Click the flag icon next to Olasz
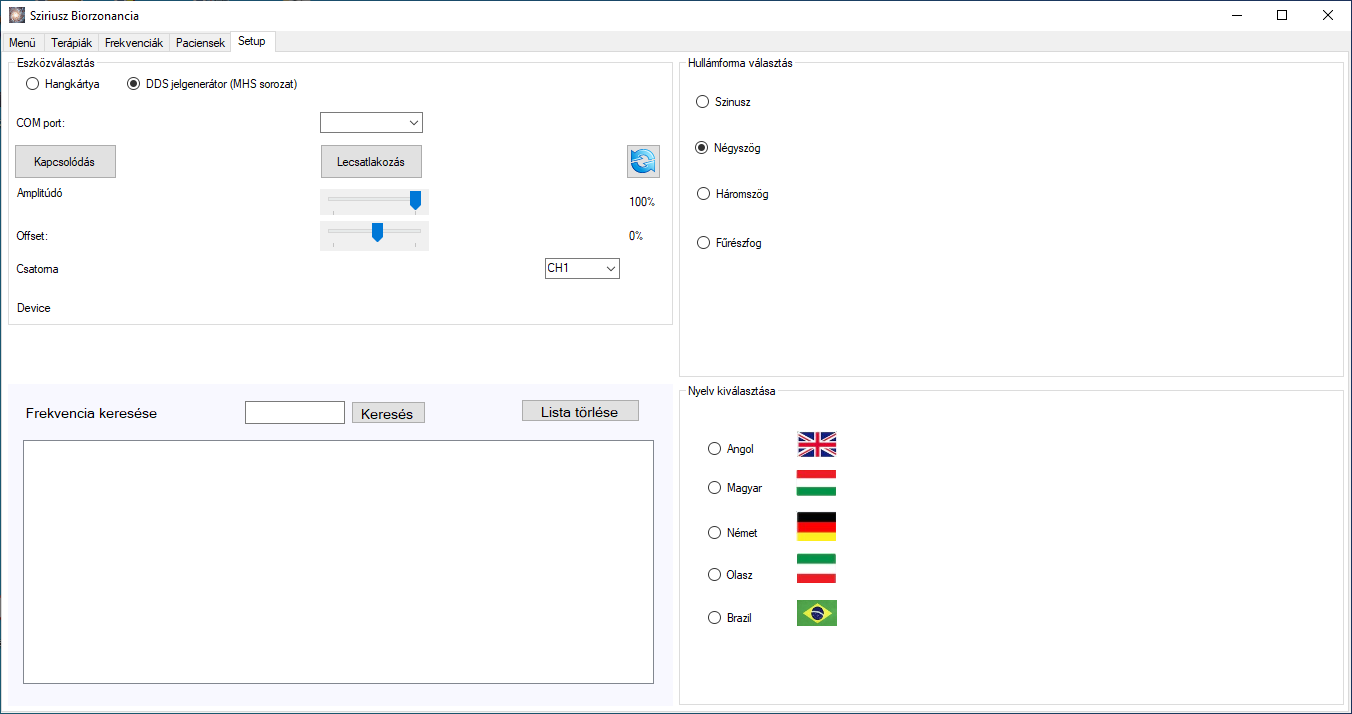Viewport: 1352px width, 714px height. [x=816, y=568]
